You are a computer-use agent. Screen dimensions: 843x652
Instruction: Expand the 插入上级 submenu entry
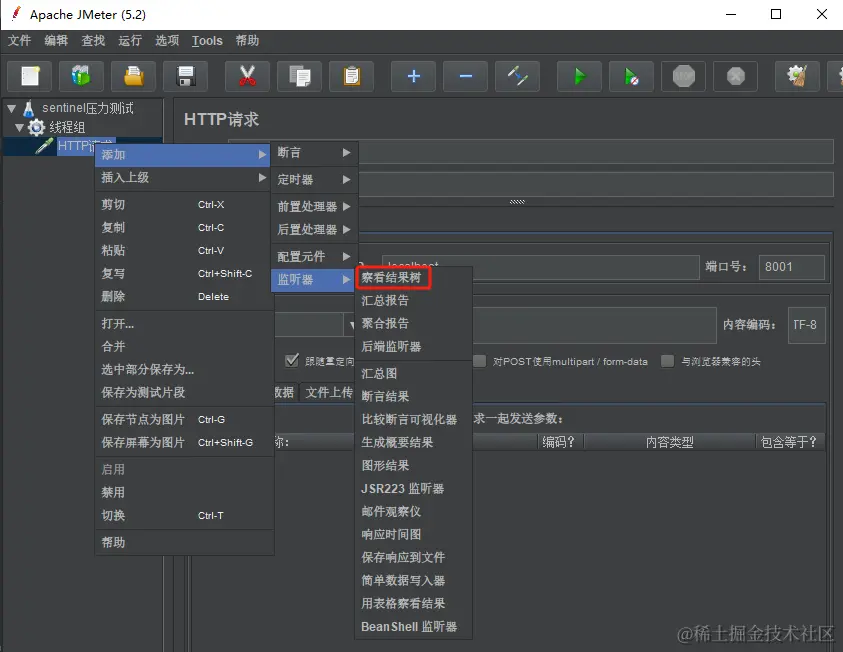[x=183, y=177]
